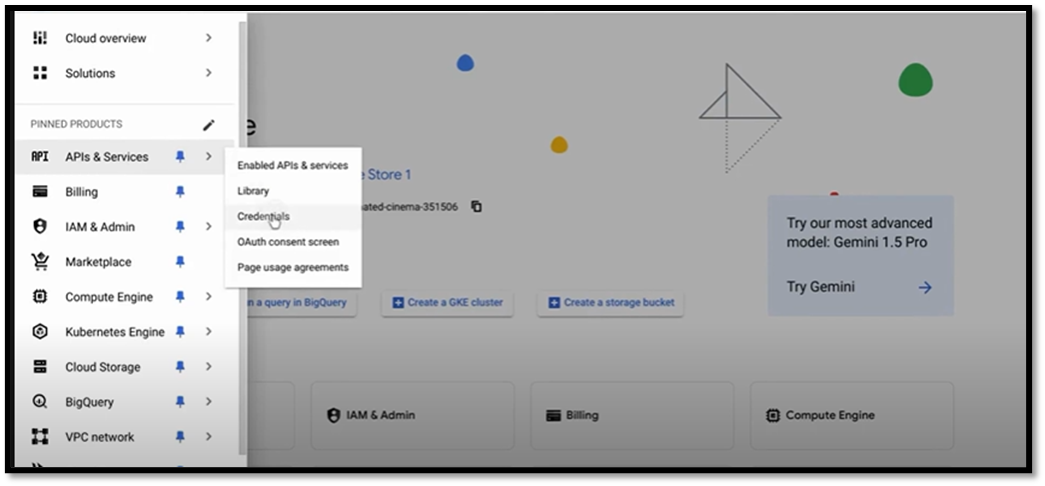1045x486 pixels.
Task: Click the IAM & Admin shield icon in sidebar
Action: 40,227
